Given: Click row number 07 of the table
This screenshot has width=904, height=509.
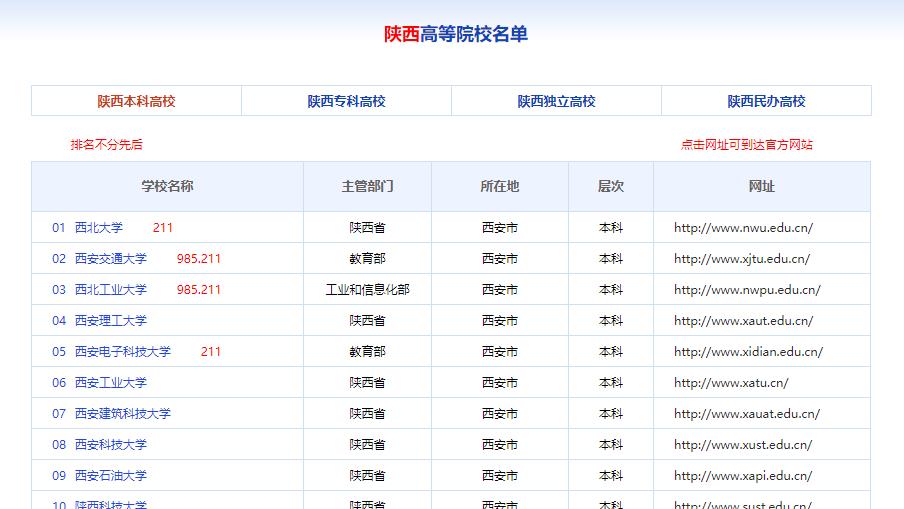Looking at the screenshot, I should (59, 414).
